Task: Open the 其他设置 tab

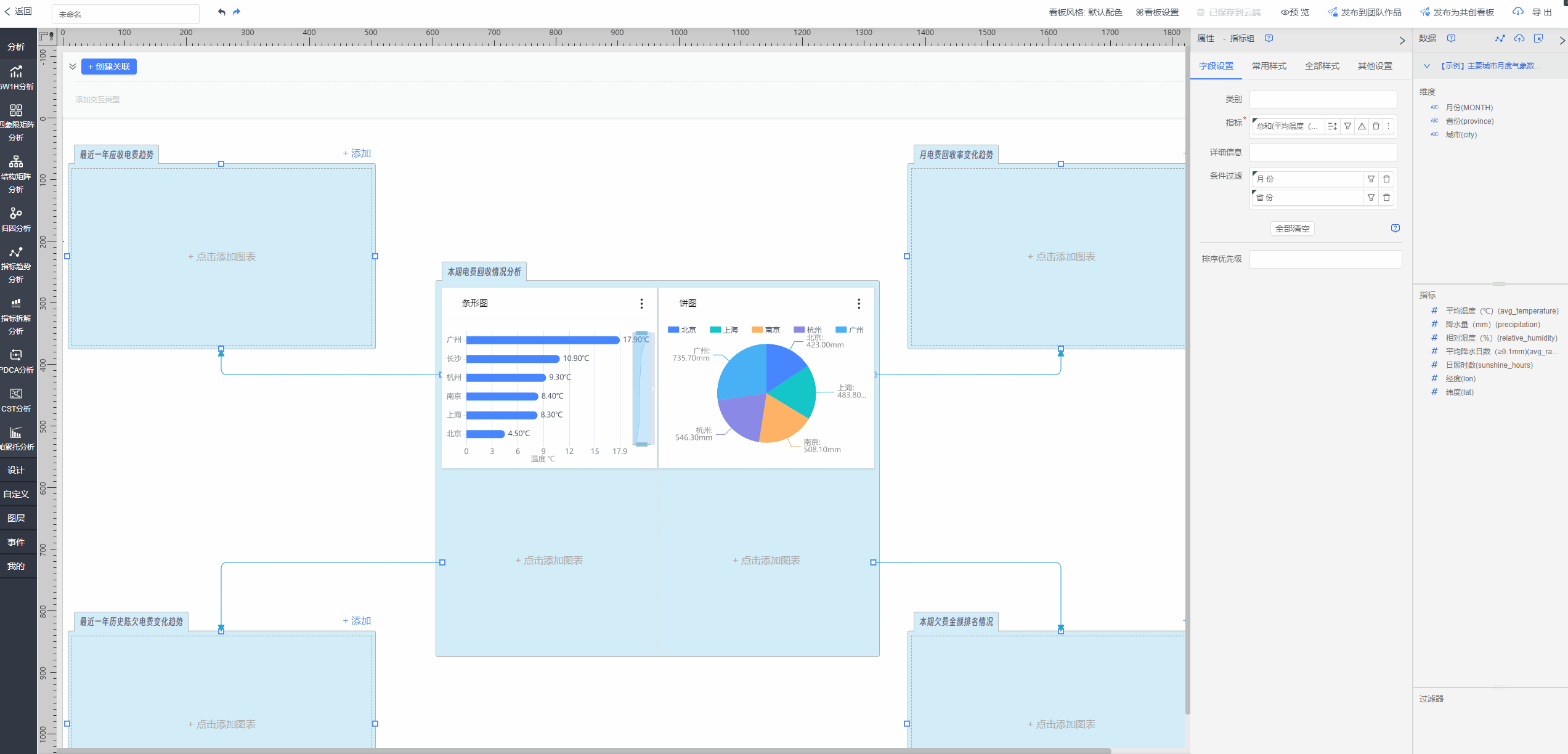Action: coord(1375,66)
